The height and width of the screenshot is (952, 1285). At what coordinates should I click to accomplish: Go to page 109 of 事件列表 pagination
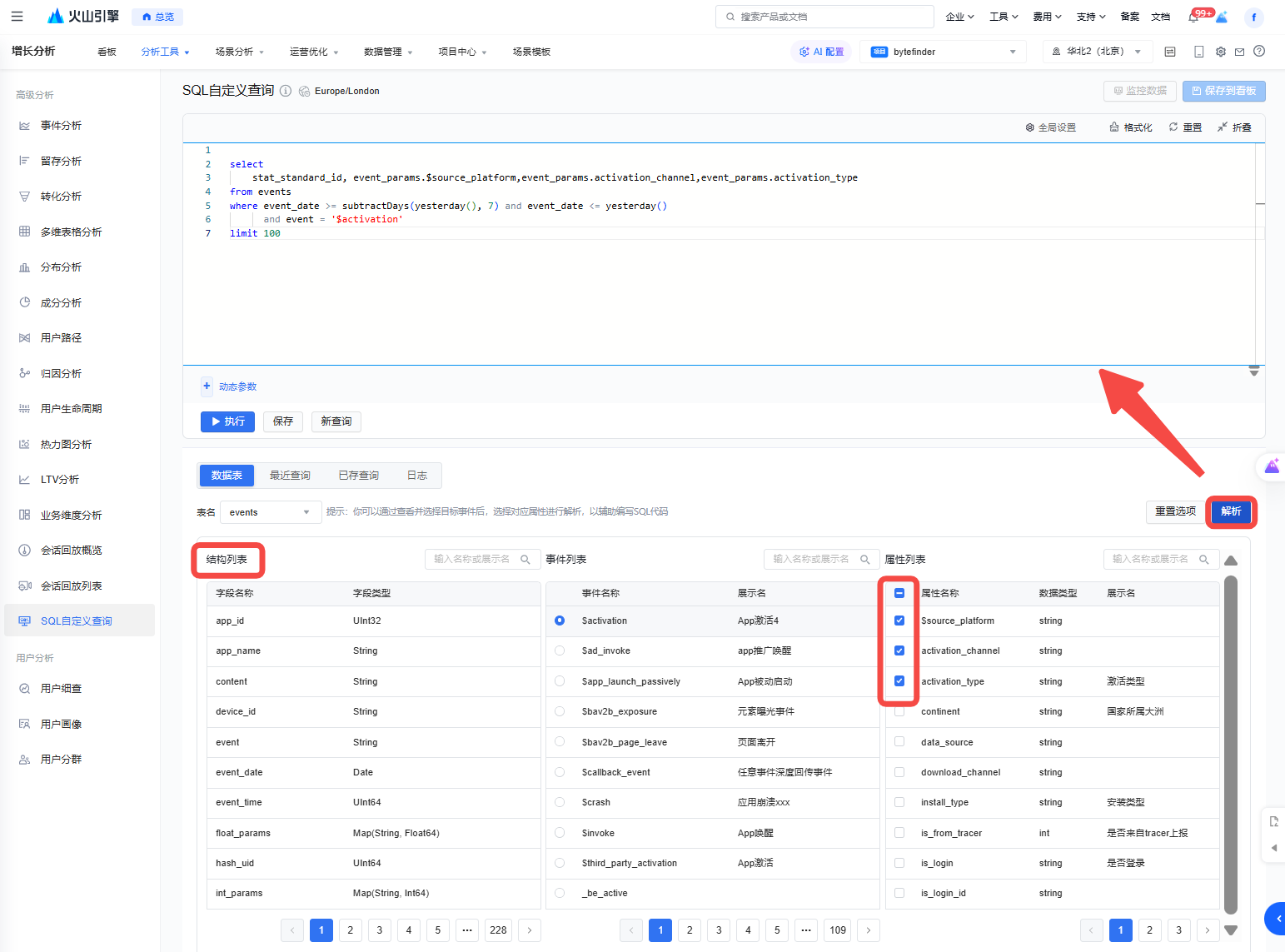(x=838, y=930)
